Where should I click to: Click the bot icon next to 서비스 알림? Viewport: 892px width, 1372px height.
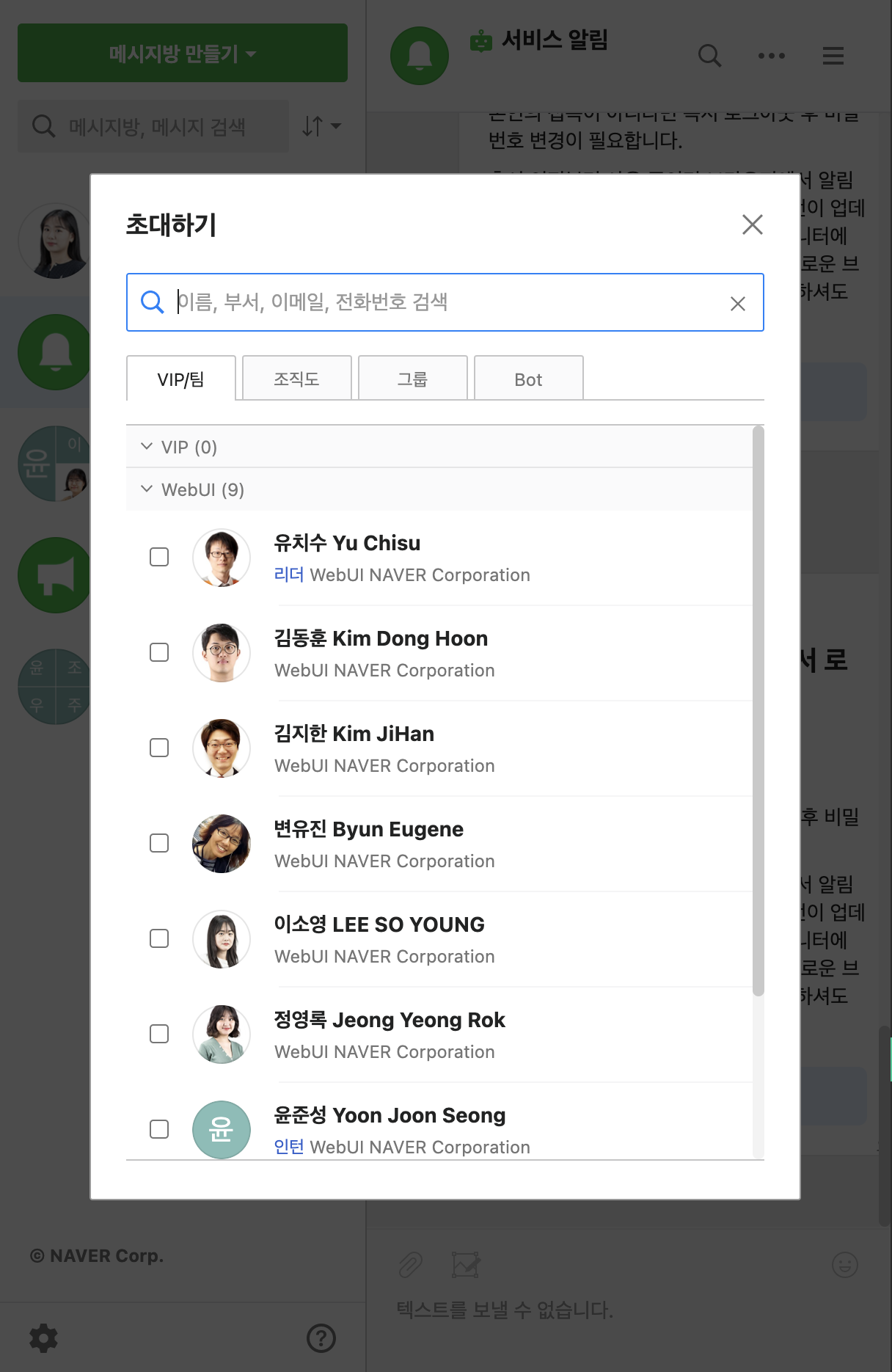click(481, 41)
